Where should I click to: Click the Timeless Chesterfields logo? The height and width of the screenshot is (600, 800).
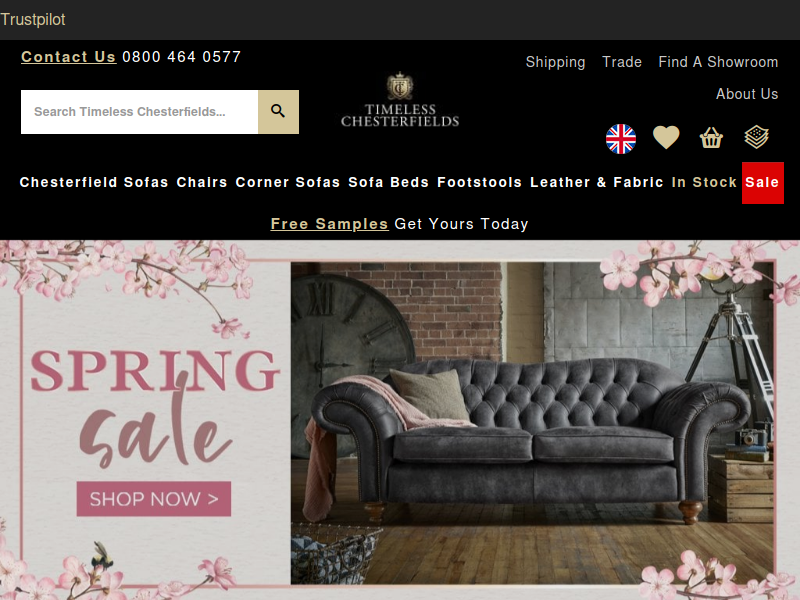(x=400, y=99)
